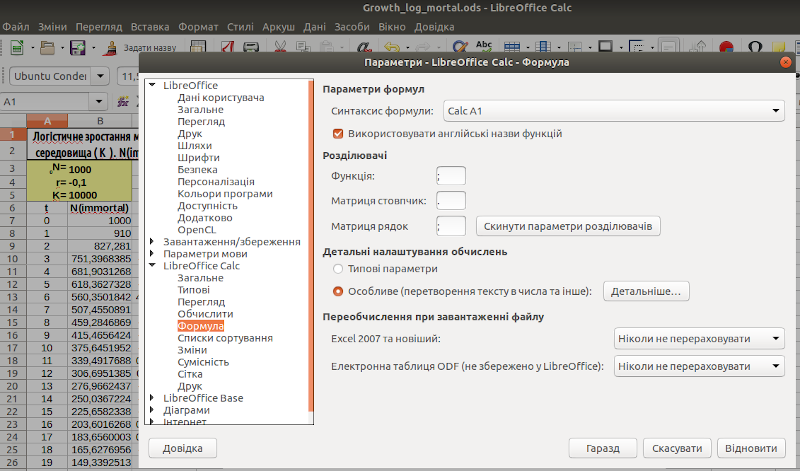Select 'Кольори програми' in options tree
Screen dimensions: 800x471
pos(225,193)
